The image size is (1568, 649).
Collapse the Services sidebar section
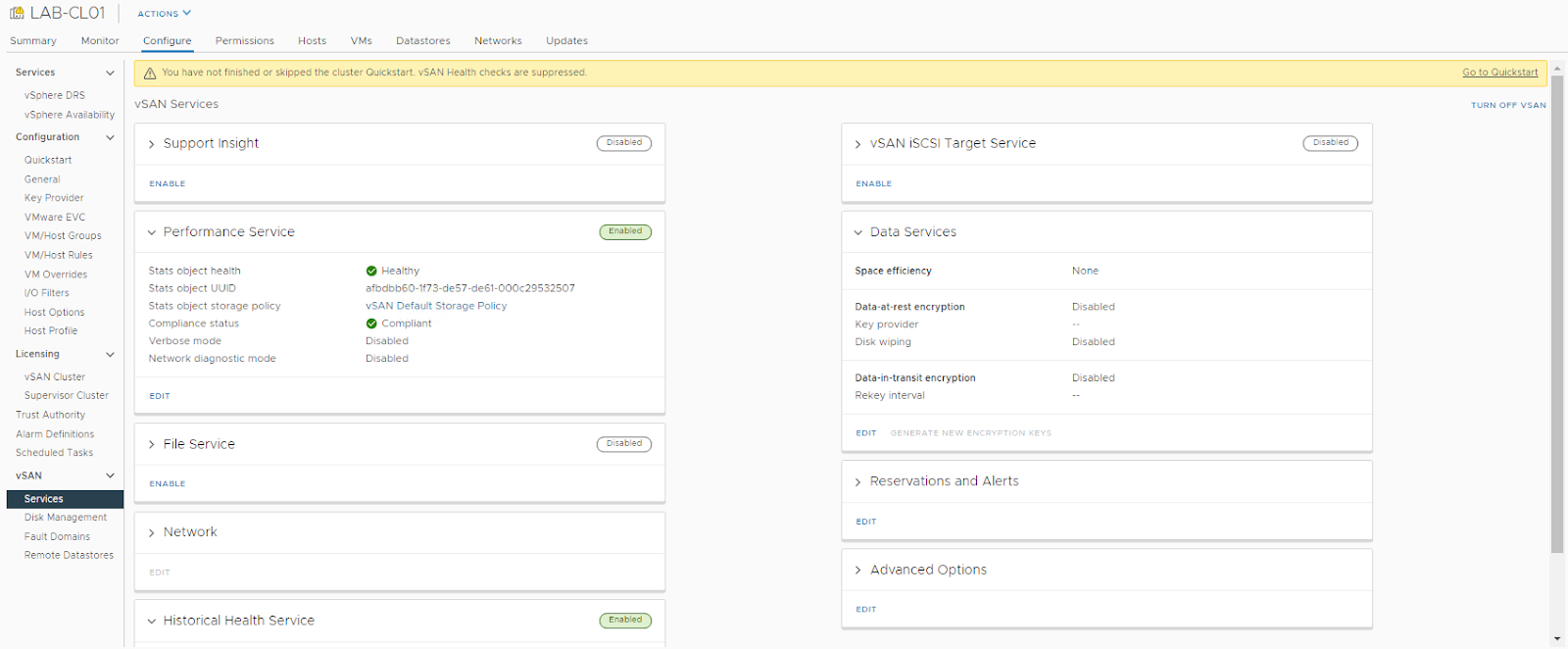(x=110, y=73)
